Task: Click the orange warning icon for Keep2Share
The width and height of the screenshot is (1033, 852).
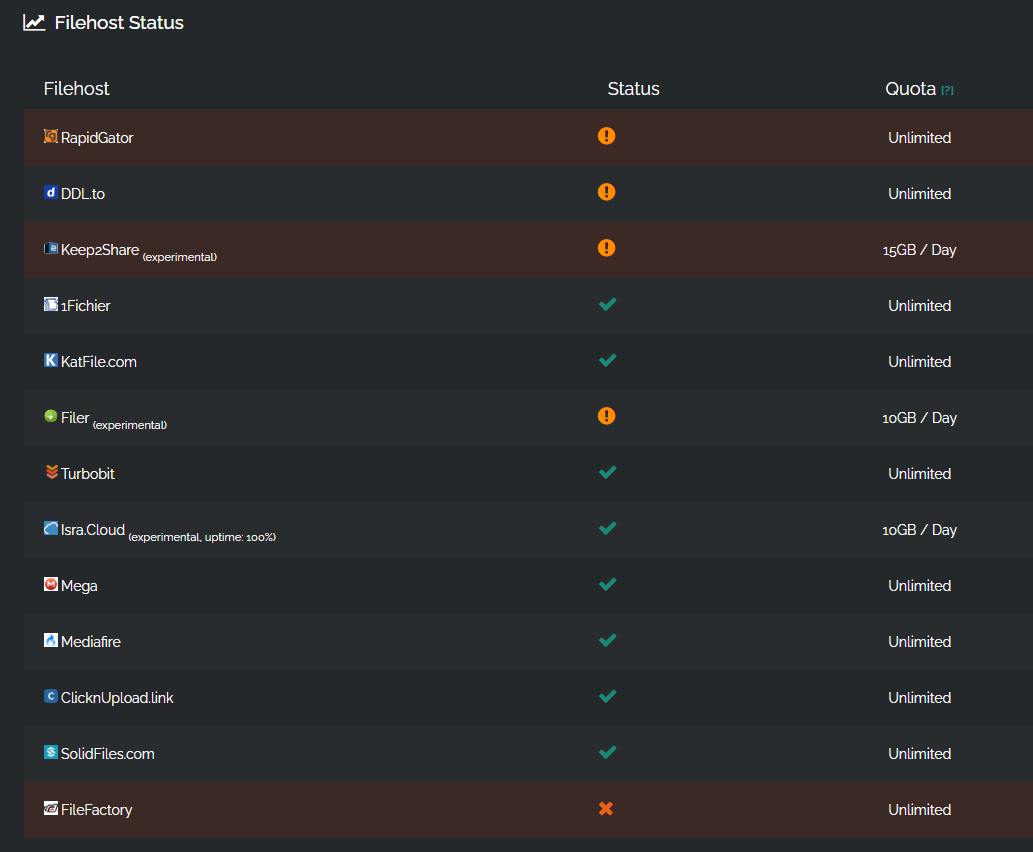Action: point(607,248)
